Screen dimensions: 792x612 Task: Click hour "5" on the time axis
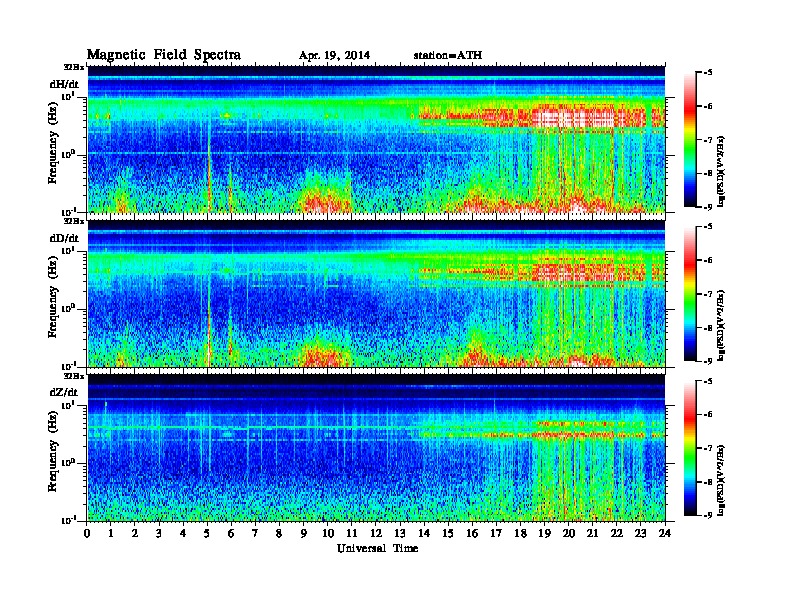coord(207,533)
